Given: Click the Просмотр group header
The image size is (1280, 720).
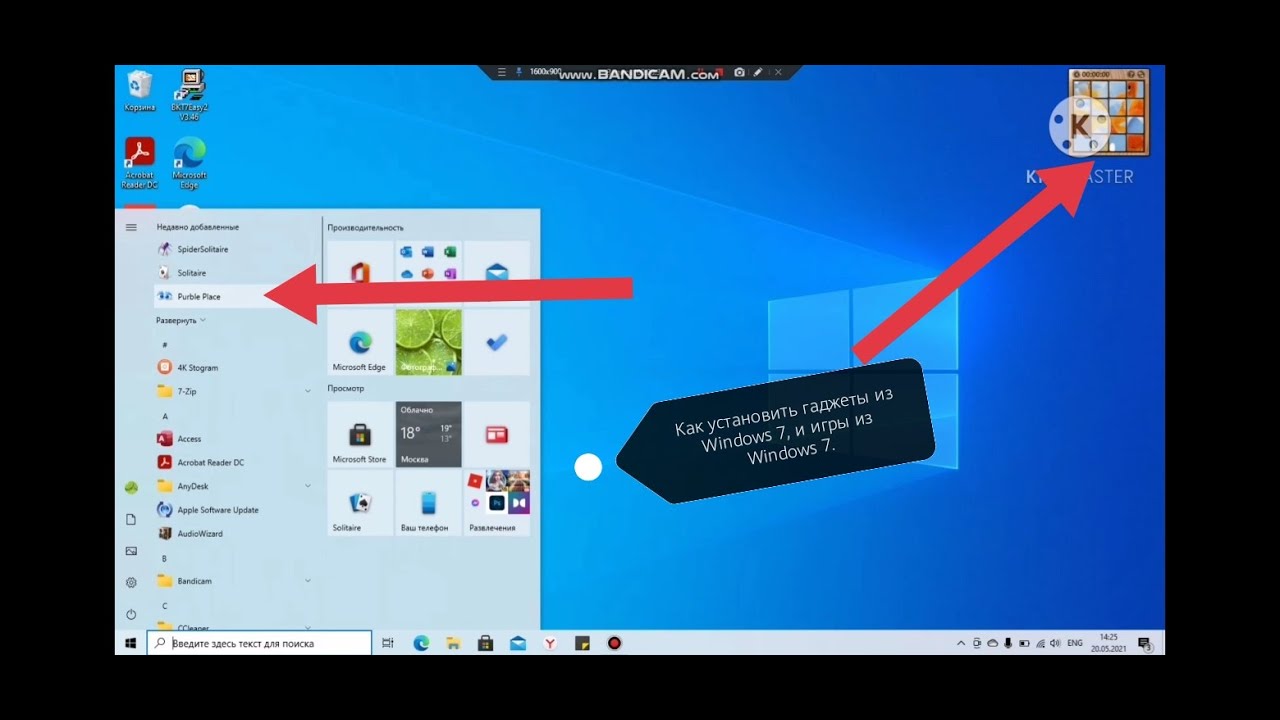Looking at the screenshot, I should (346, 388).
